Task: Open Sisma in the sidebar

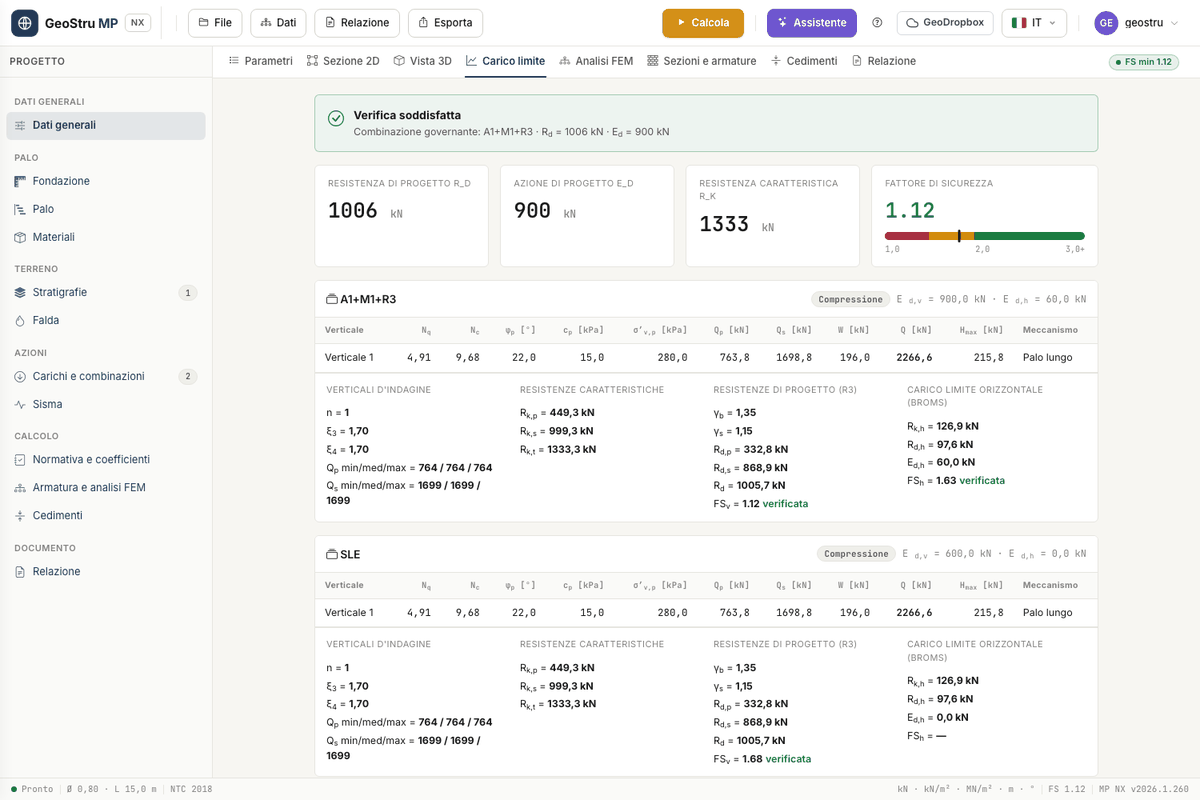Action: pyautogui.click(x=105, y=405)
